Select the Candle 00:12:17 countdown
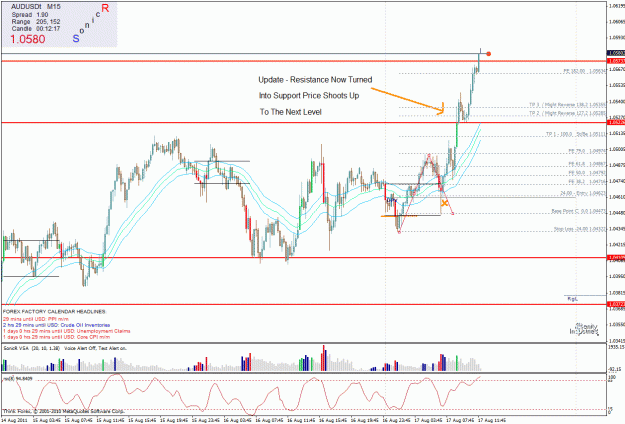The width and height of the screenshot is (625, 424). [x=35, y=29]
